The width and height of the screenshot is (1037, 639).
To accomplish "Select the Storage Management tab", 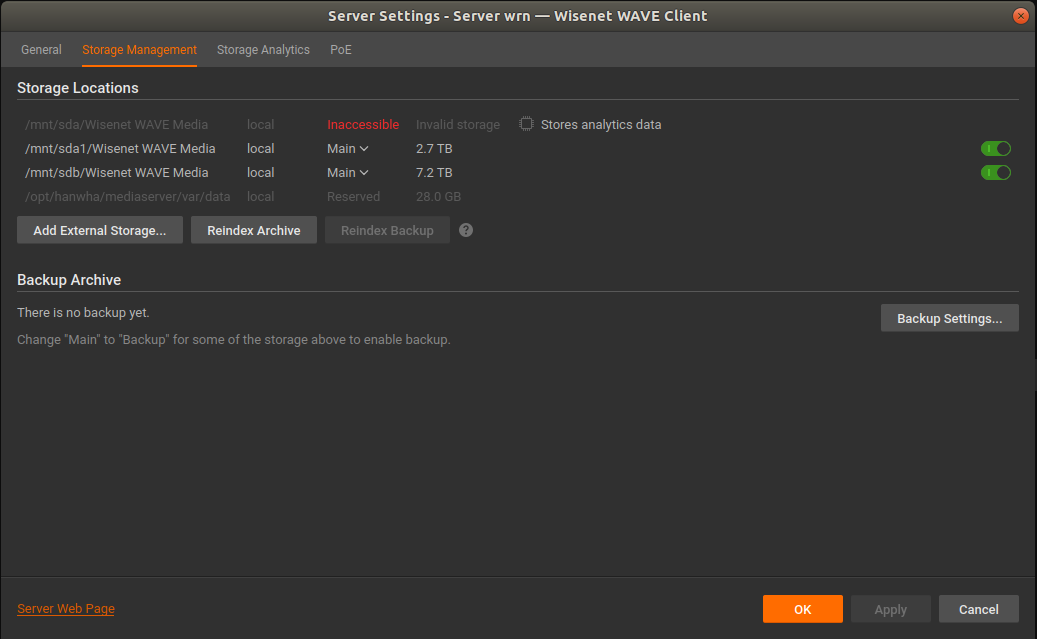I will 140,50.
